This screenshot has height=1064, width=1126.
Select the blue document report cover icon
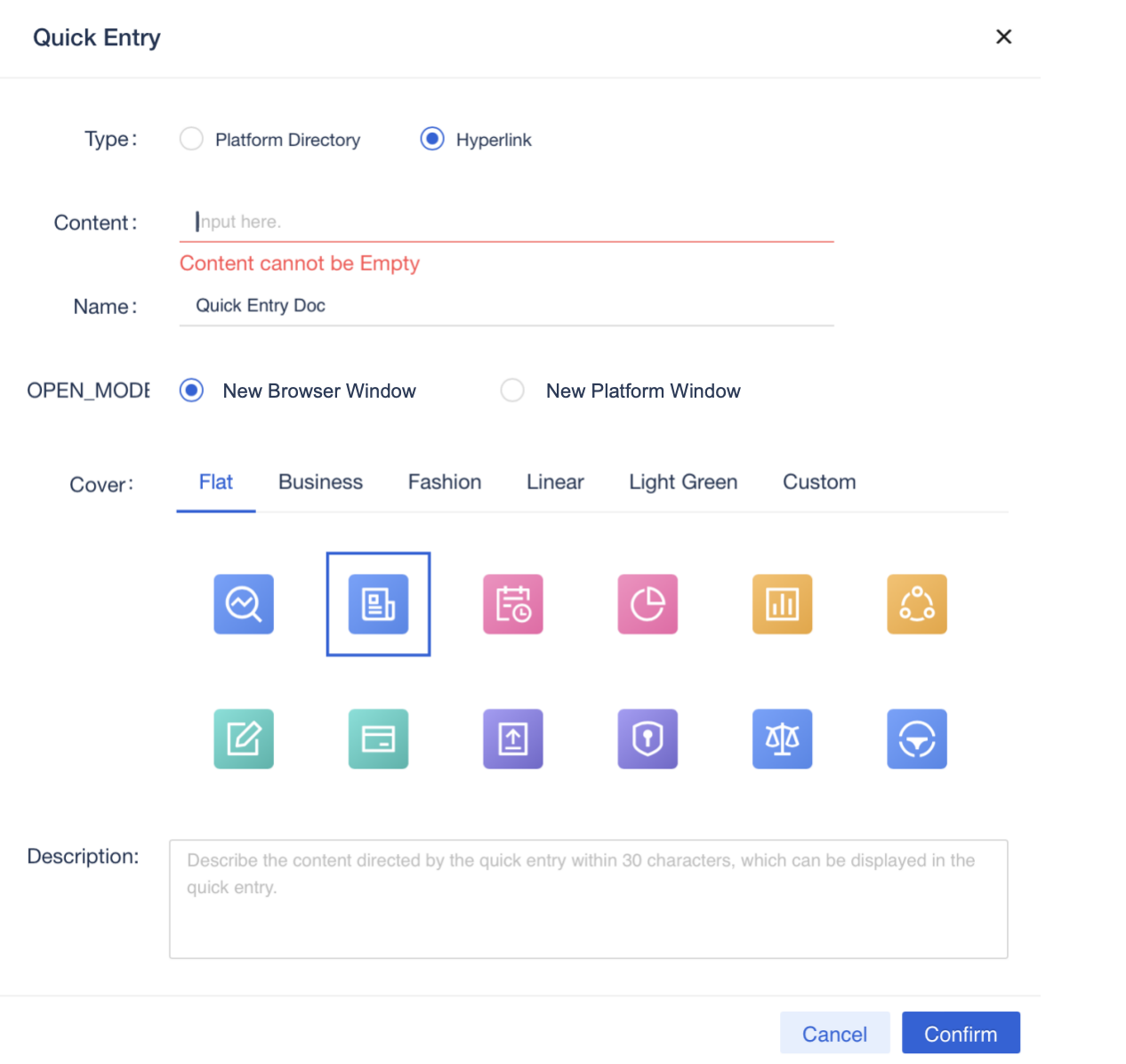click(x=378, y=604)
